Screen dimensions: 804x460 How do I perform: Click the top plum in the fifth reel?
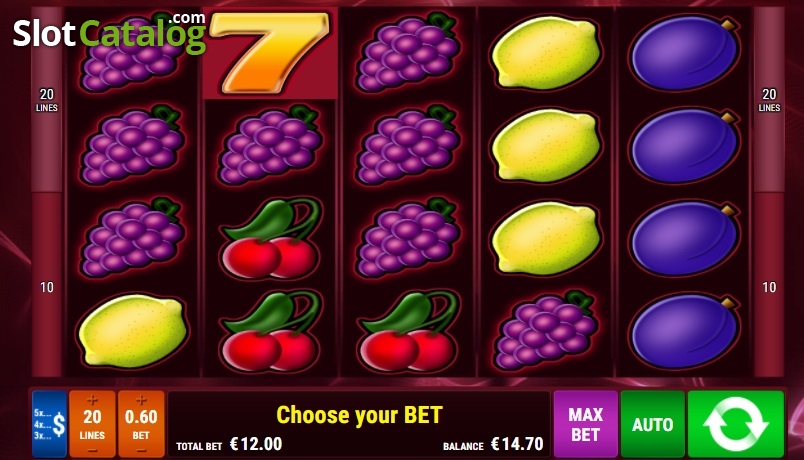pos(685,53)
